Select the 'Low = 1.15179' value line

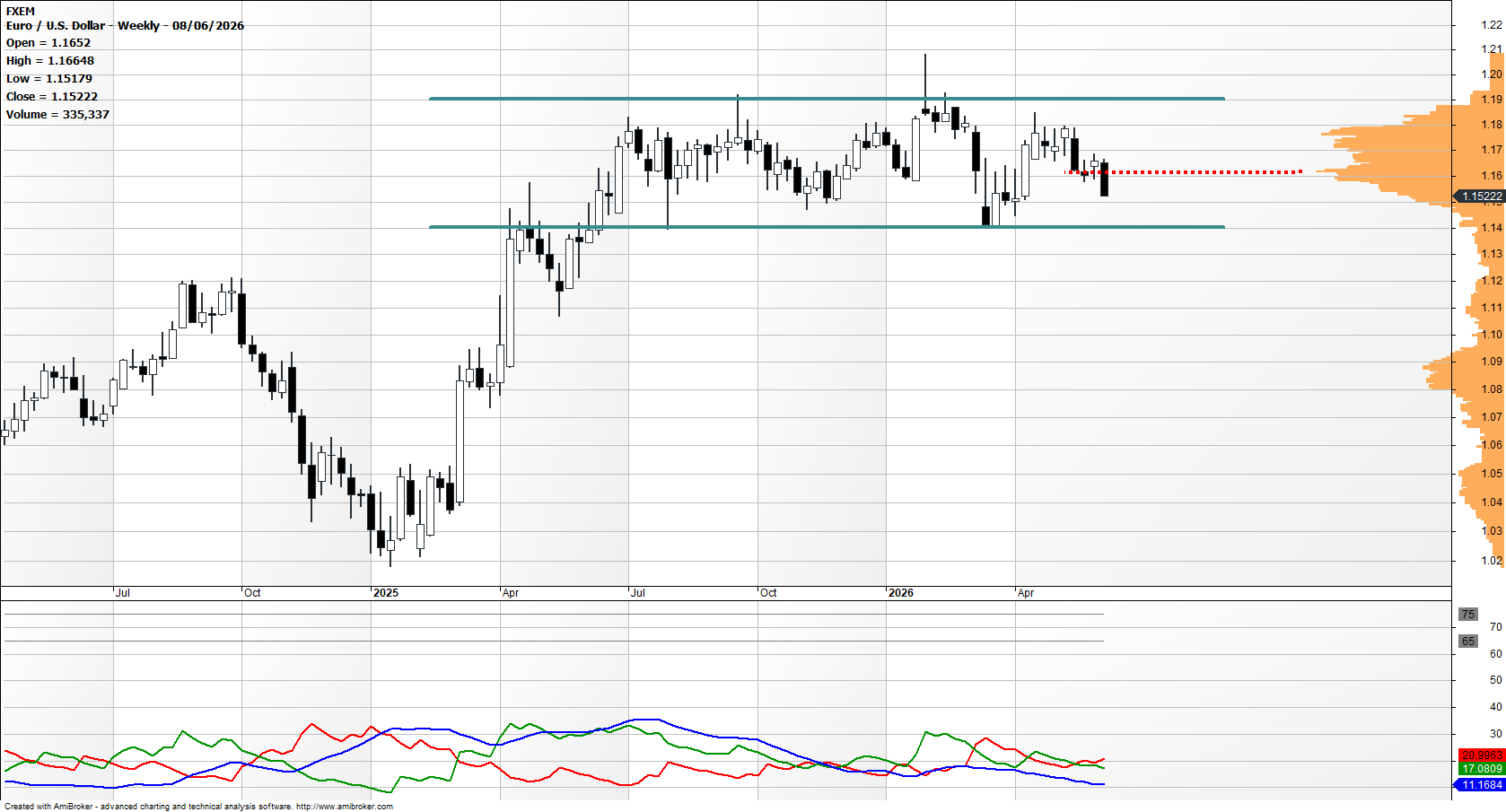click(x=49, y=79)
